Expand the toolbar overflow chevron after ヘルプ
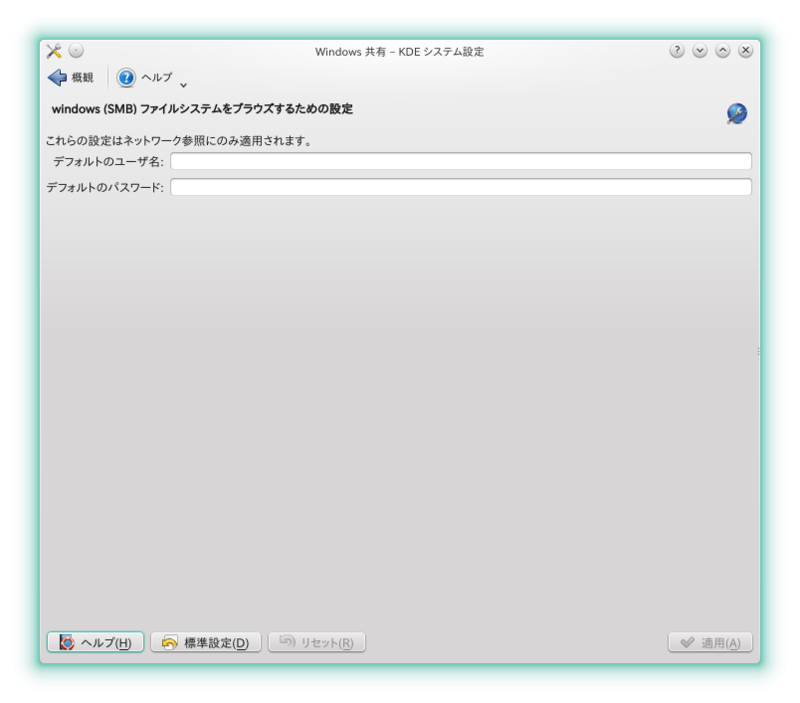Image resolution: width=800 pixels, height=703 pixels. (184, 85)
